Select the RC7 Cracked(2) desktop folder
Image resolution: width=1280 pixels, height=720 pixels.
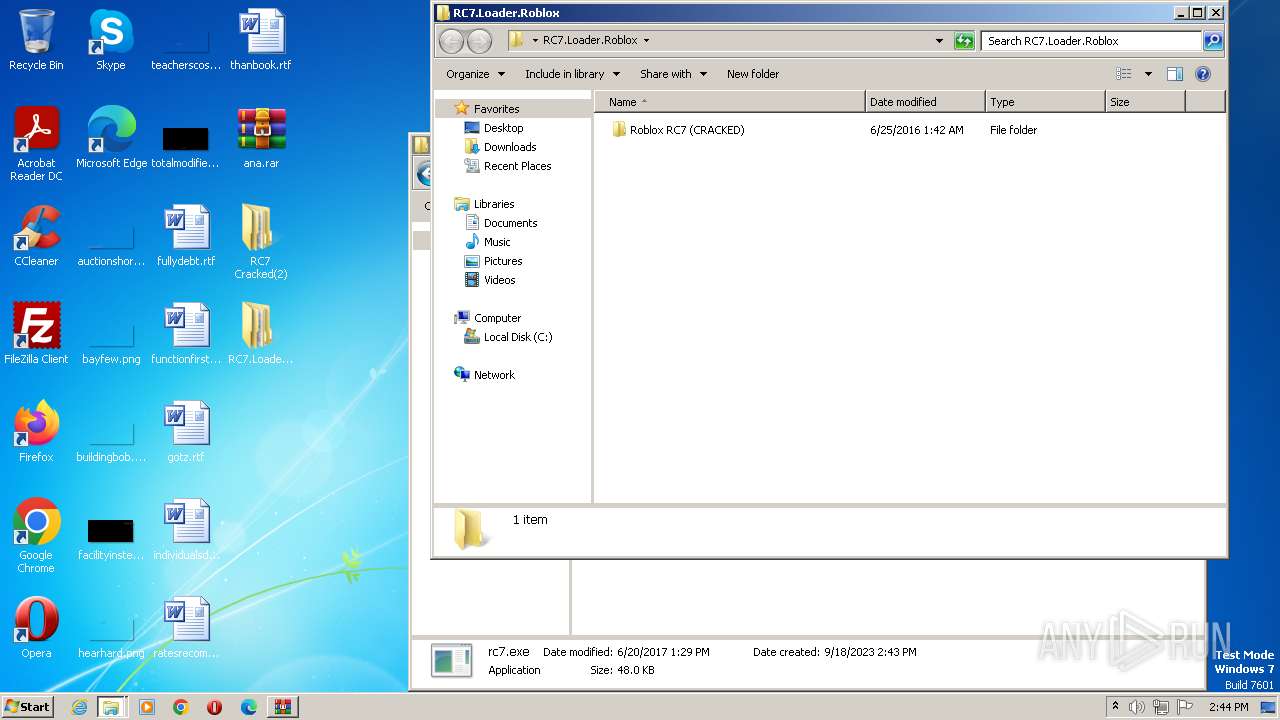[261, 242]
